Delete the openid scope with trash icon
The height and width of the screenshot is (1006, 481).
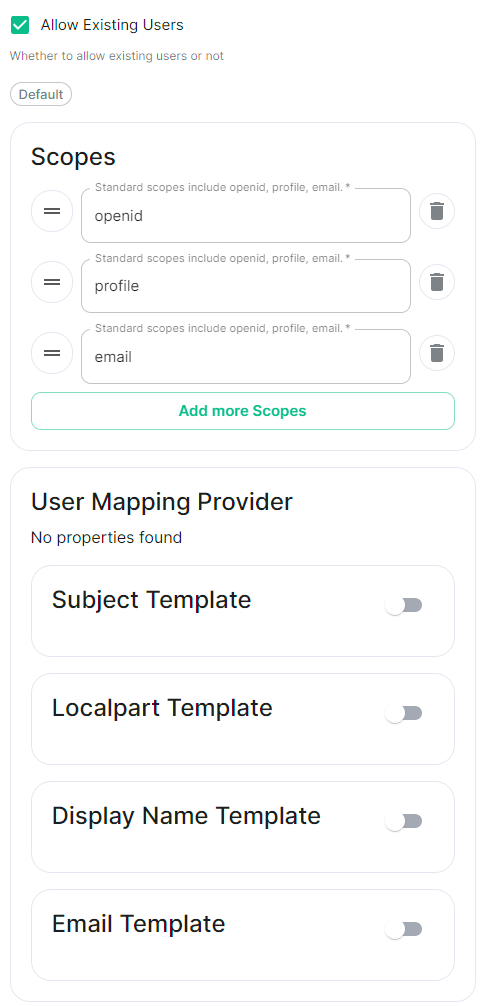coord(437,211)
